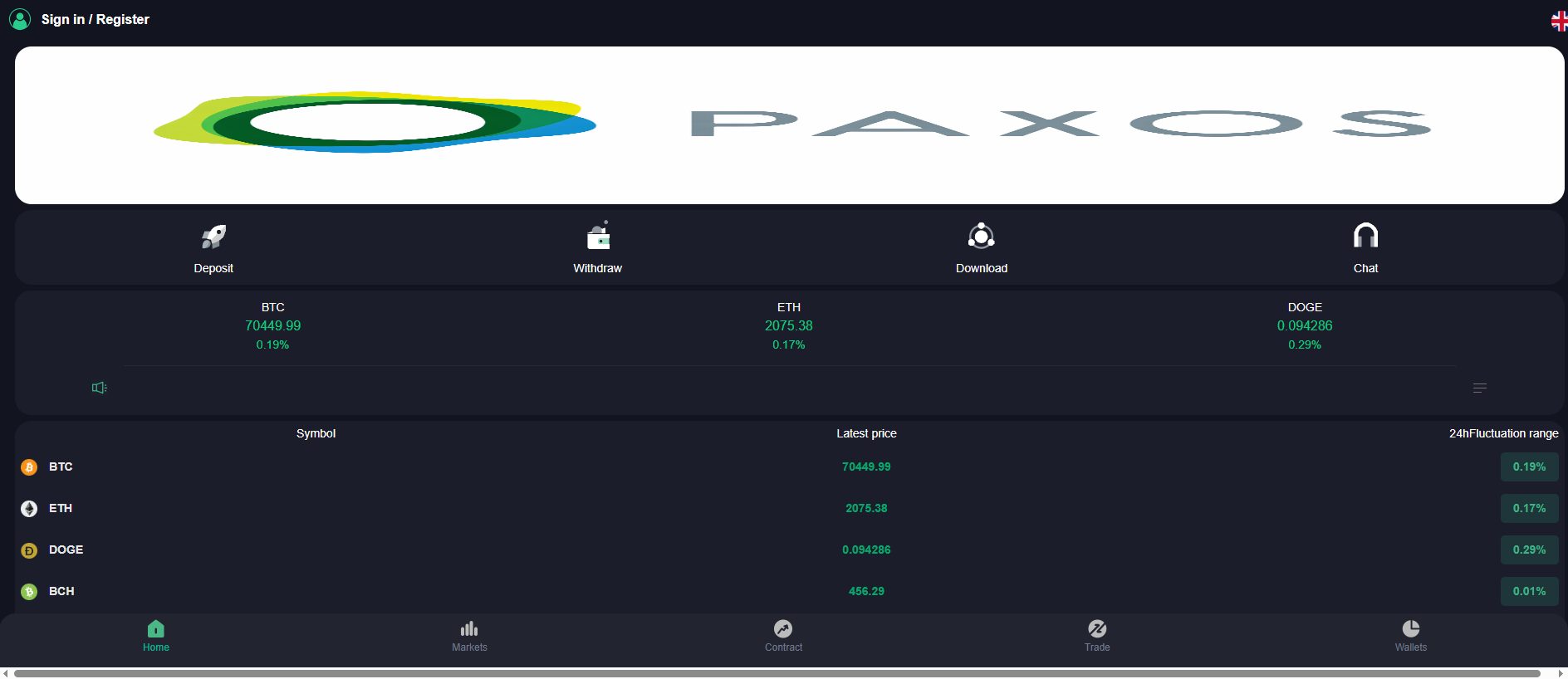Open the Sign in / Register link

click(96, 19)
